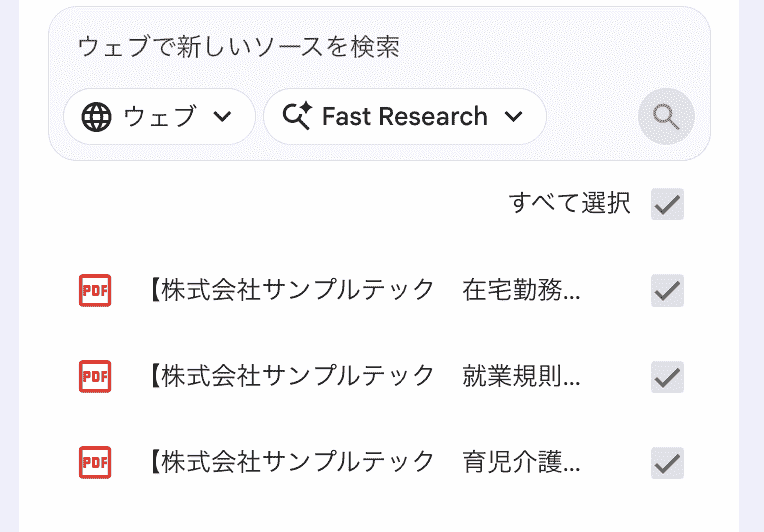Open the ウェブ source type dropdown

pos(159,116)
